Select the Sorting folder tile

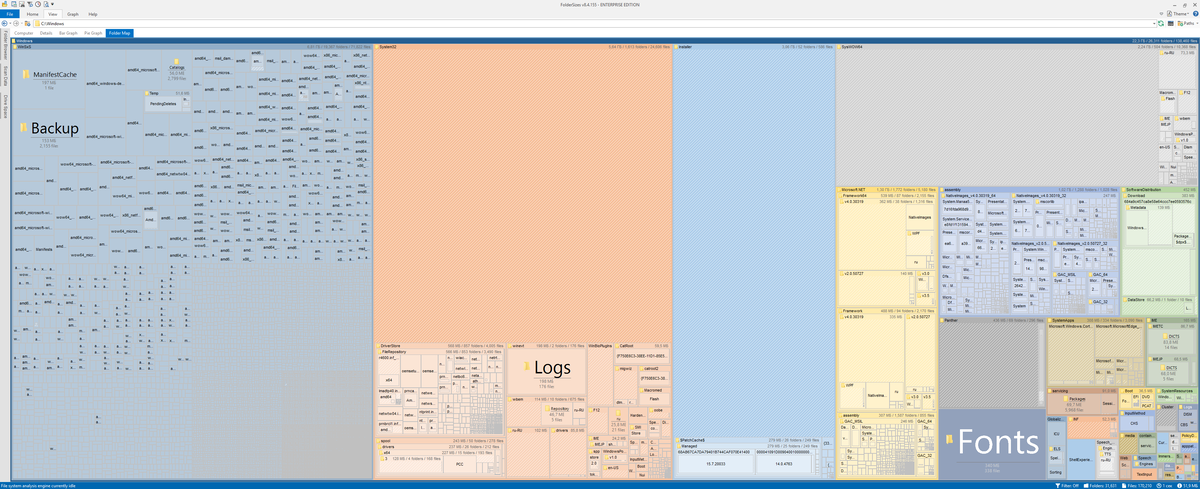click(1056, 471)
